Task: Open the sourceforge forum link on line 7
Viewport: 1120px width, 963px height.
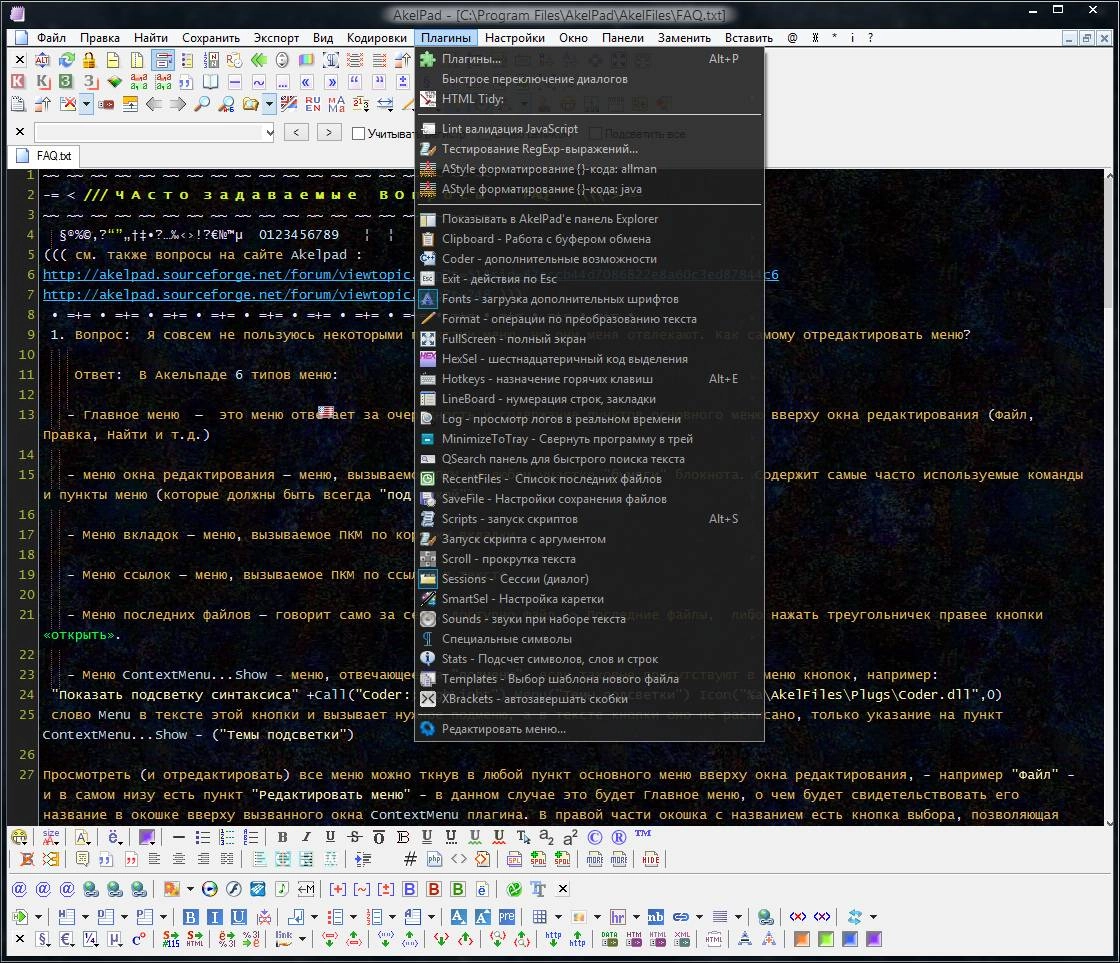Action: pos(228,294)
